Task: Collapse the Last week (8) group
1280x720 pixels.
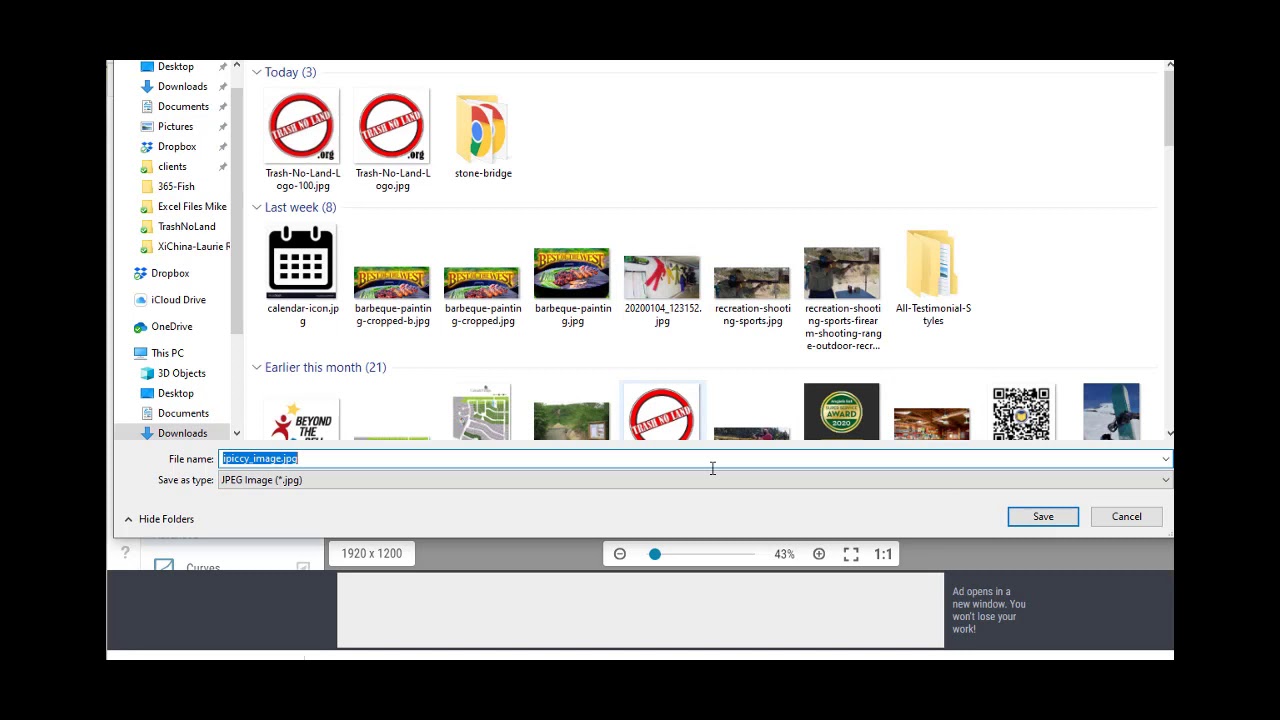Action: click(x=257, y=207)
